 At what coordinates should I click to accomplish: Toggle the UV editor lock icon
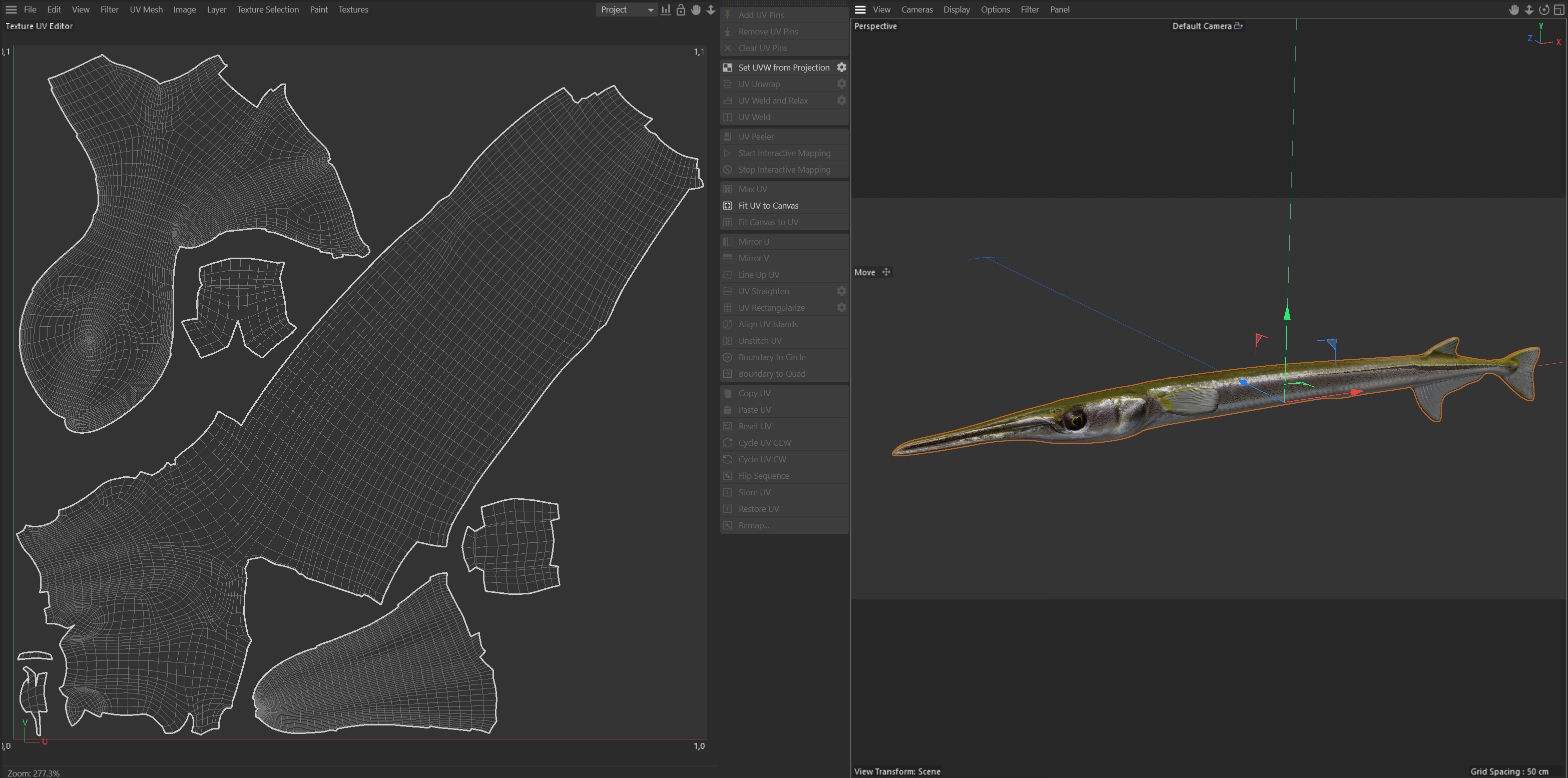[681, 10]
